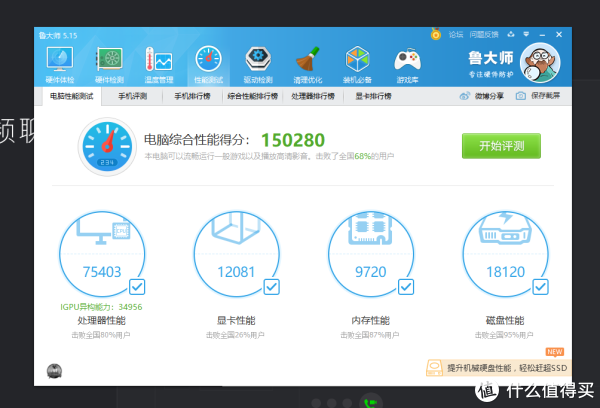Open the title bar dropdown menu arrow
This screenshot has height=408, width=600.
(x=526, y=34)
